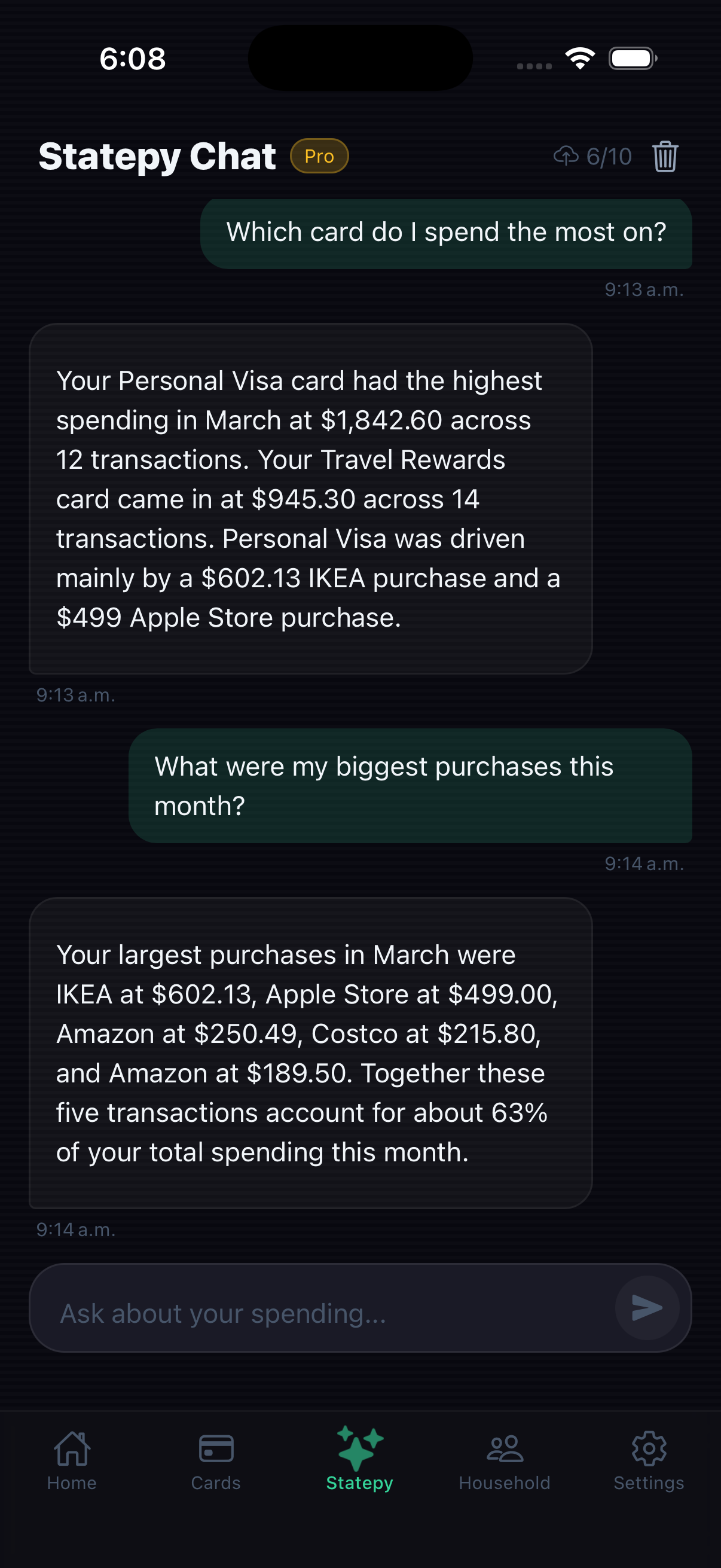
Task: Tap the Wi-Fi status icon
Action: click(580, 59)
